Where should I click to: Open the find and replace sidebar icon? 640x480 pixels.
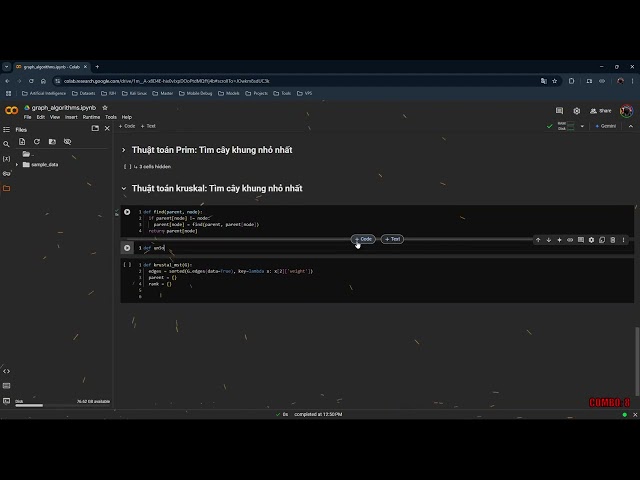pyautogui.click(x=7, y=144)
